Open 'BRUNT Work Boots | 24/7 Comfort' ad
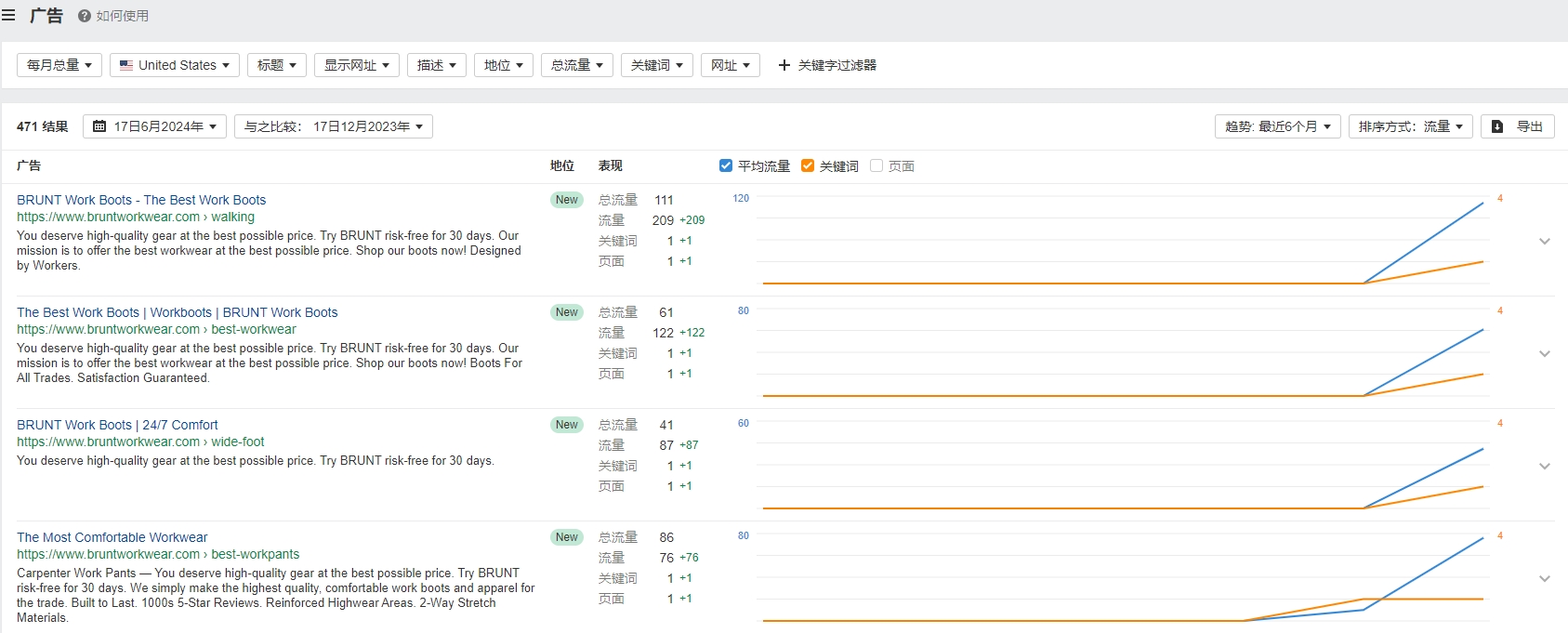Image resolution: width=1568 pixels, height=633 pixels. coord(117,425)
